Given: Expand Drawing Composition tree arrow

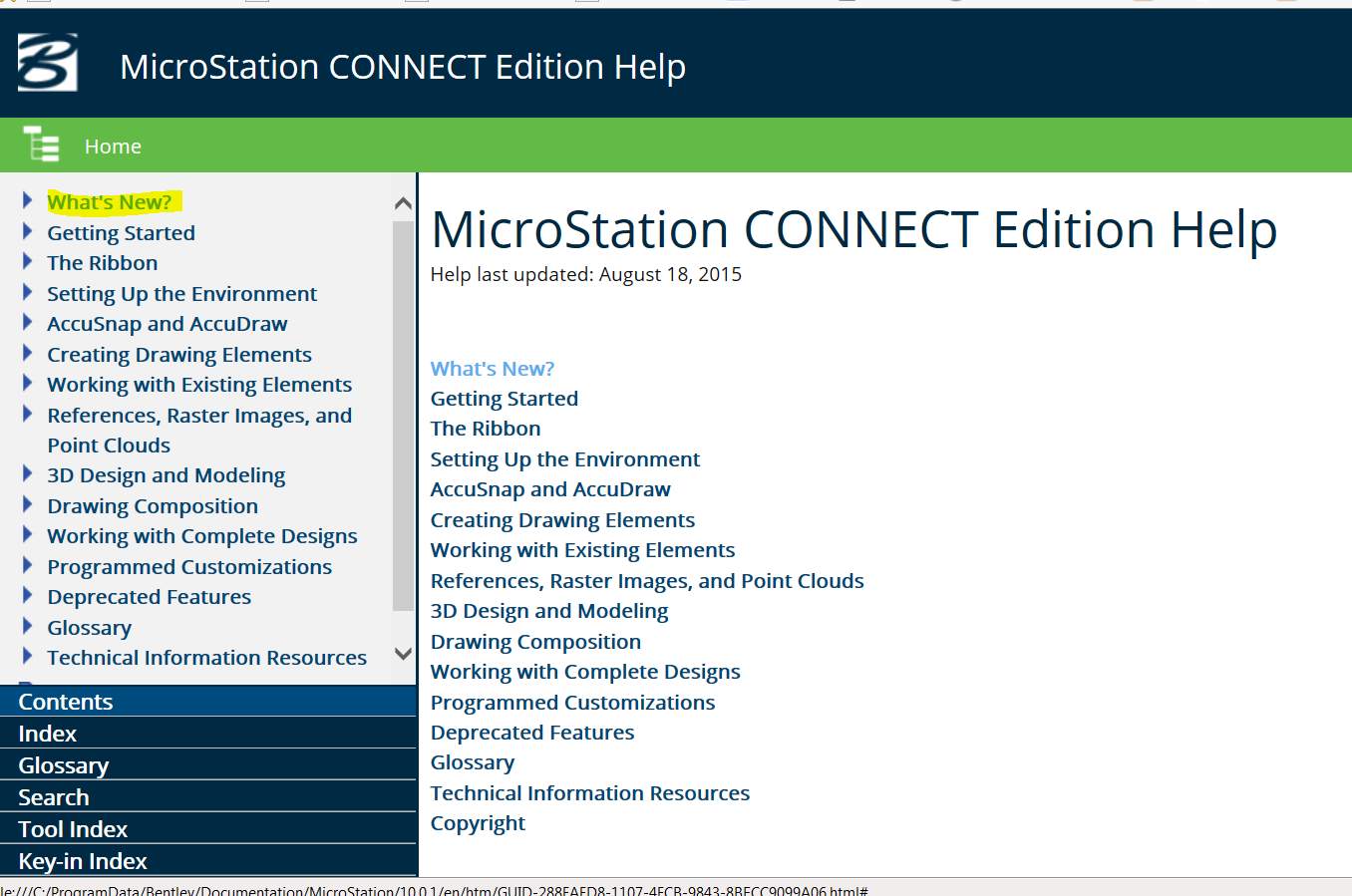Looking at the screenshot, I should click(28, 504).
